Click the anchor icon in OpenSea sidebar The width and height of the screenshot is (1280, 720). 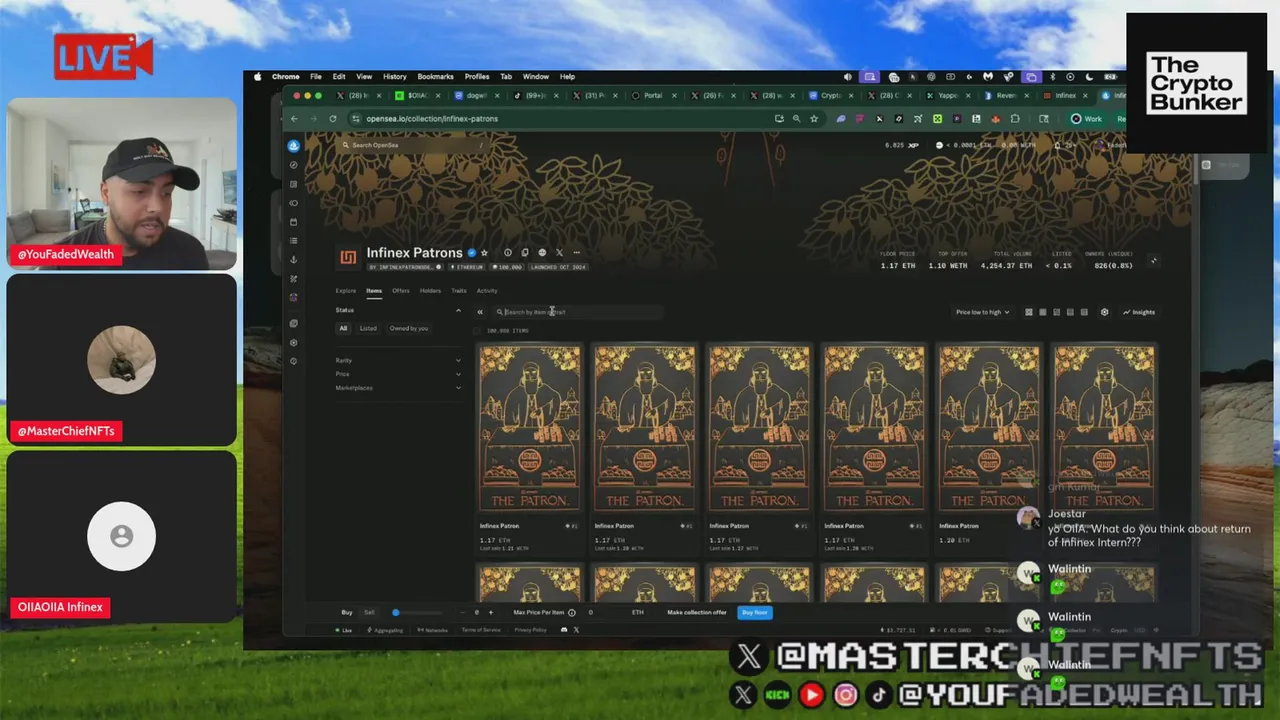click(293, 260)
